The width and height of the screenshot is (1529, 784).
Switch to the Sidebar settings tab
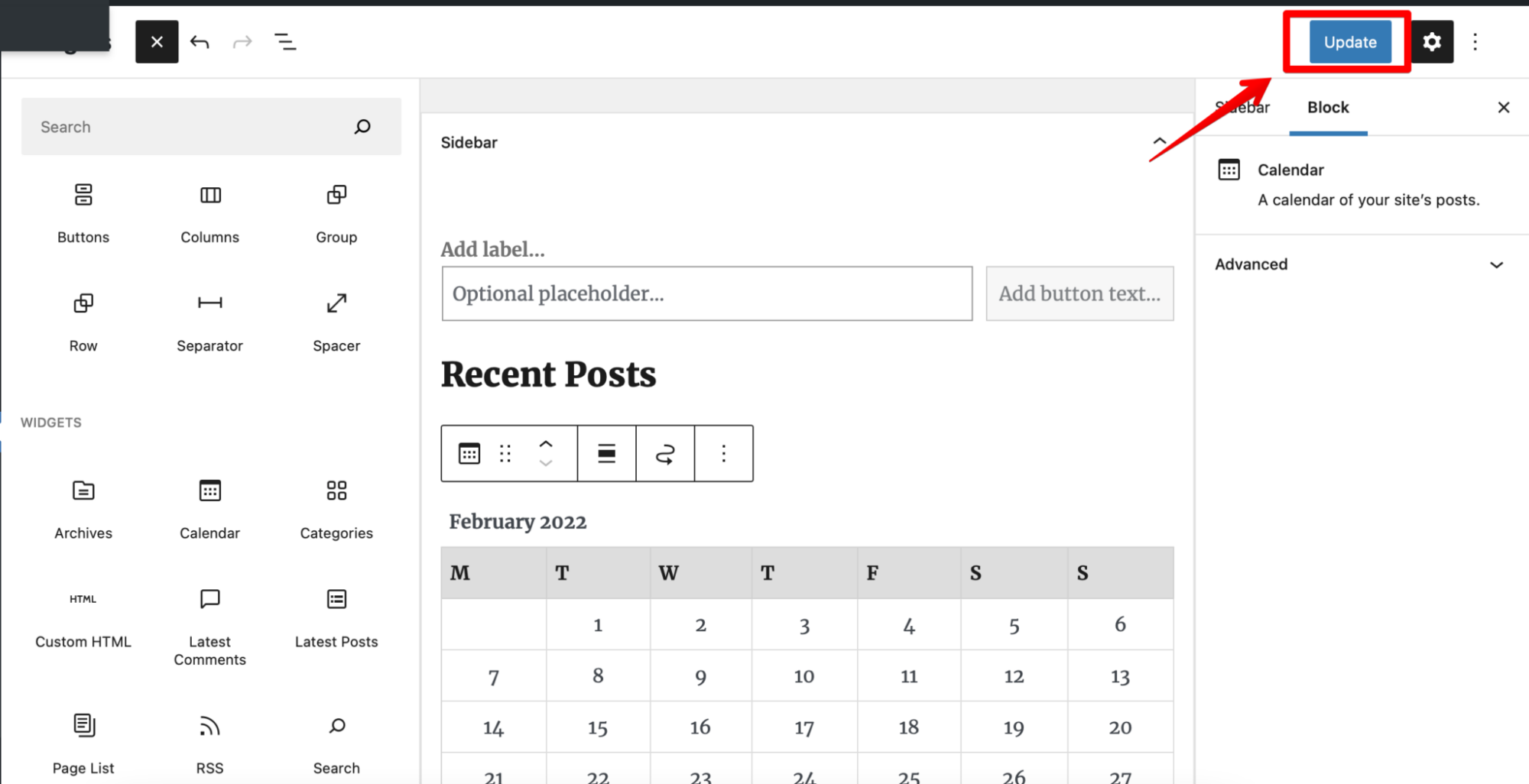pos(1242,108)
